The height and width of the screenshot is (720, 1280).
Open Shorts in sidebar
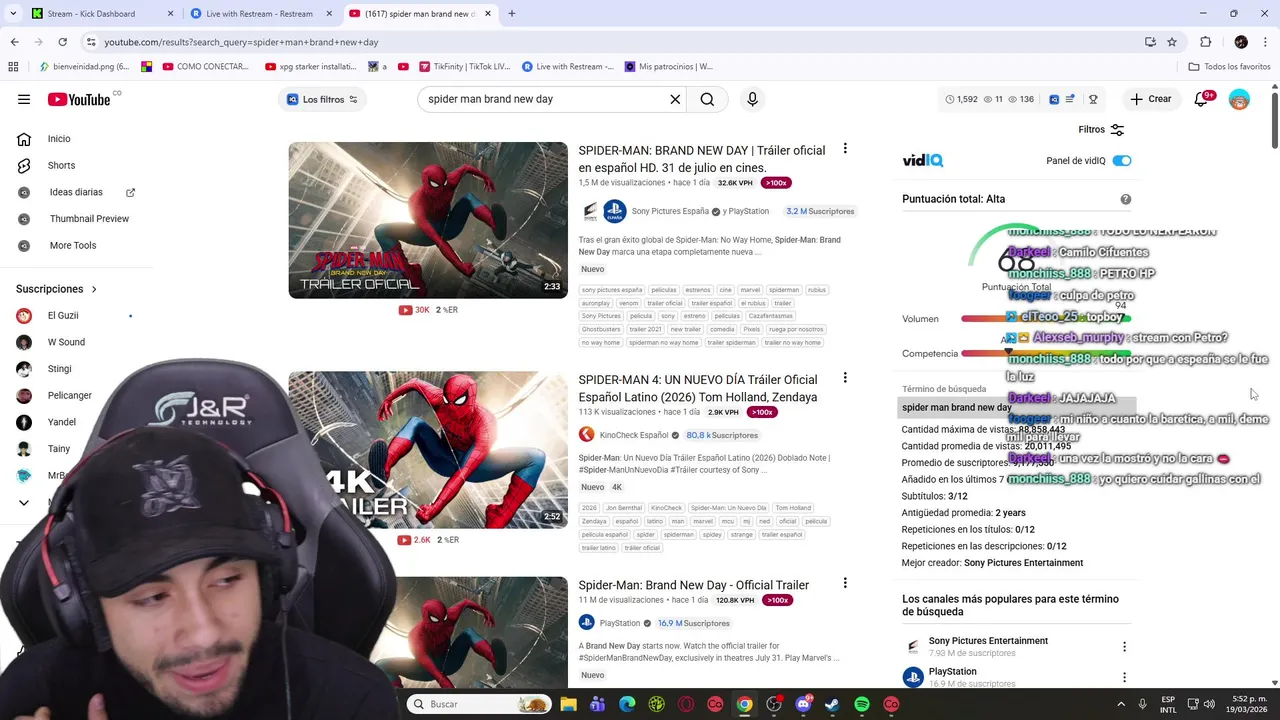[60, 165]
